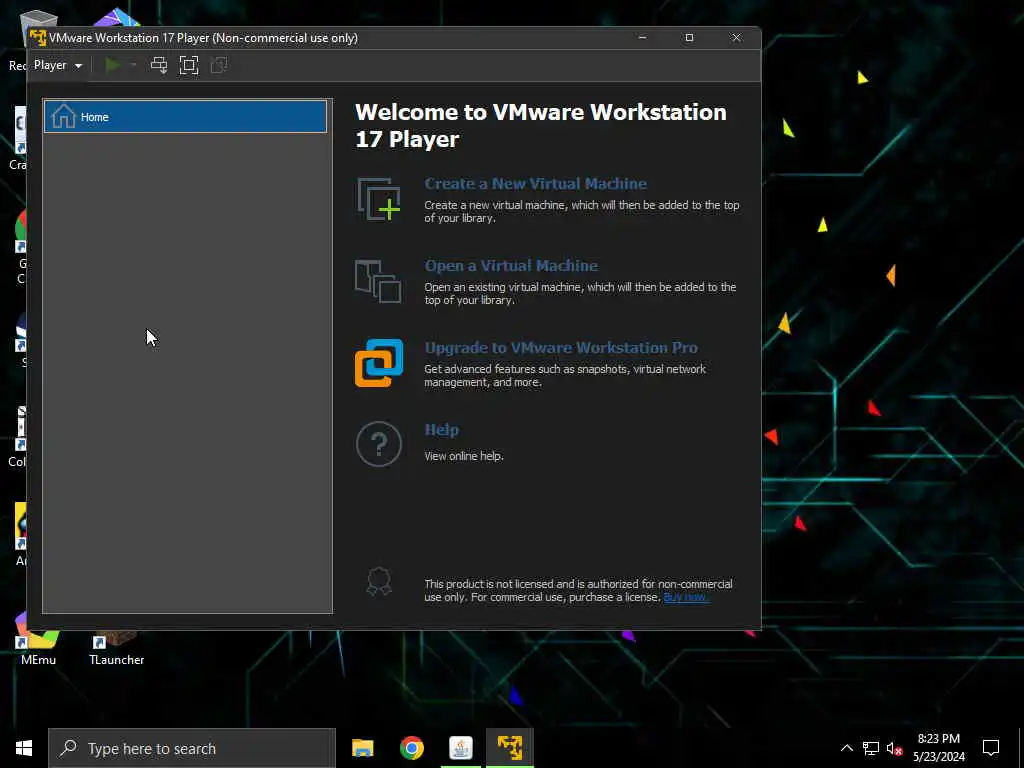The width and height of the screenshot is (1024, 768).
Task: Click the open virtual machine icon
Action: (378, 281)
